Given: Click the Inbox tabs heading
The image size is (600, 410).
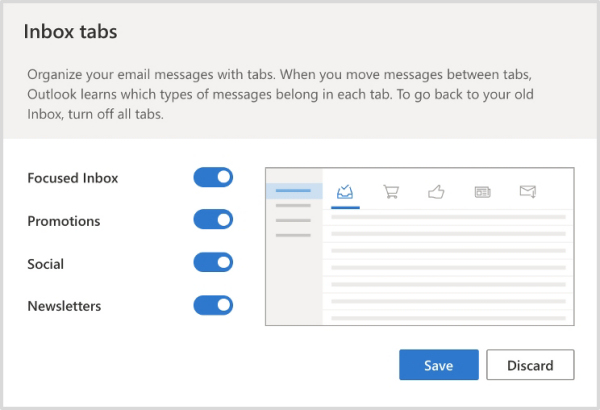Looking at the screenshot, I should coord(70,31).
